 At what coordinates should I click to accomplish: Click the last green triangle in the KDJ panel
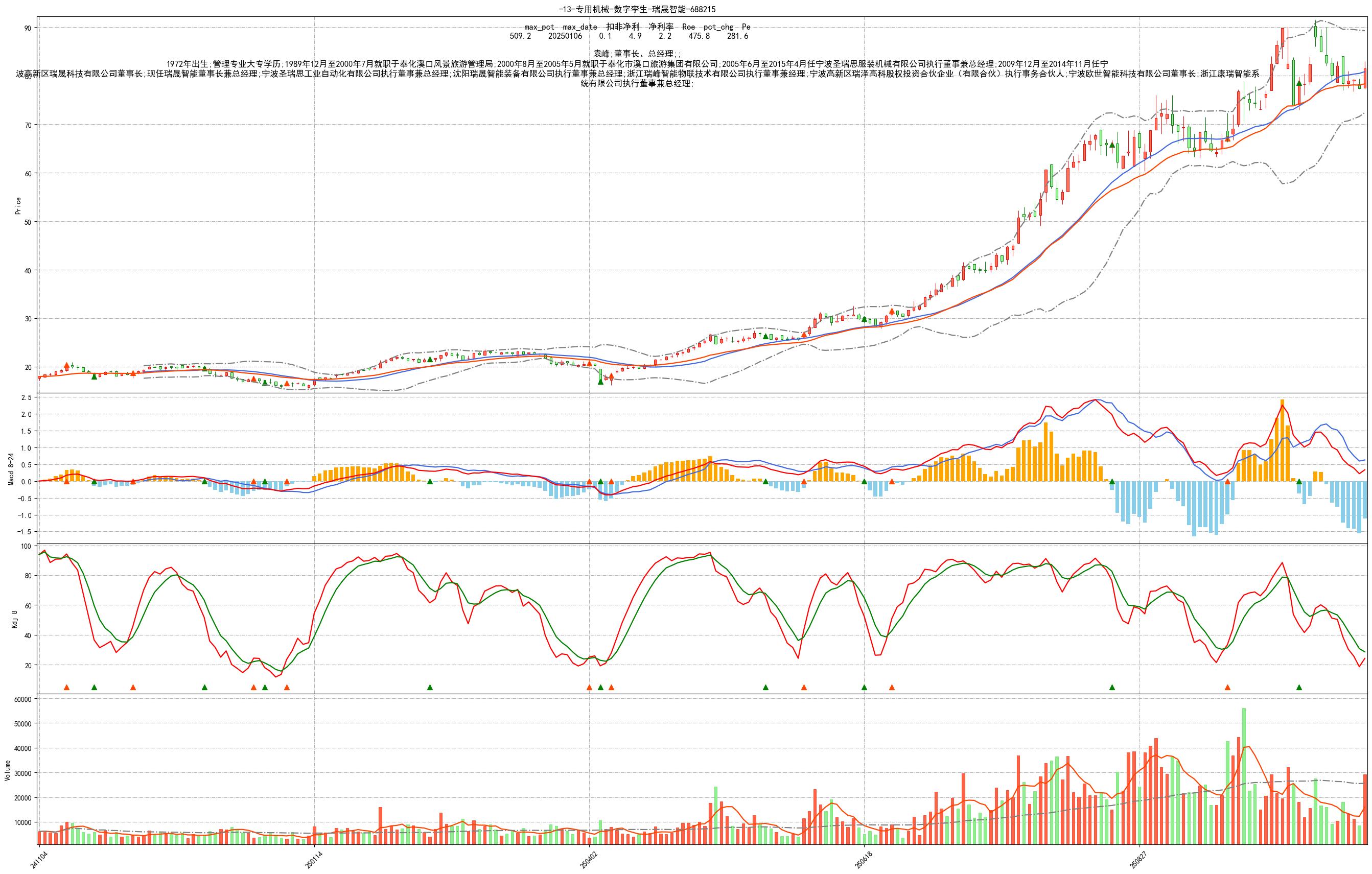tap(1299, 687)
